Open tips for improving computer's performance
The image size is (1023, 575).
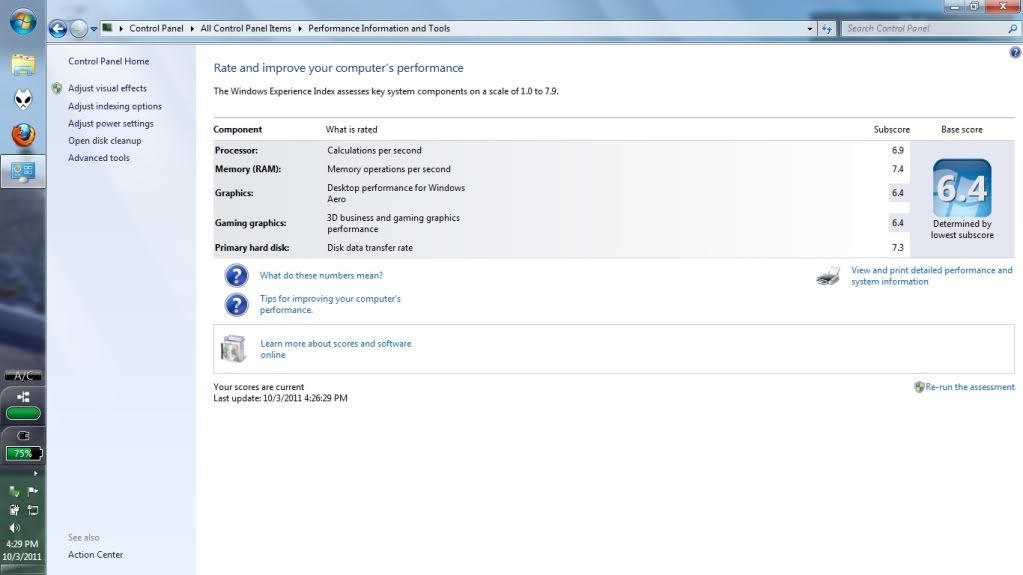[x=330, y=304]
